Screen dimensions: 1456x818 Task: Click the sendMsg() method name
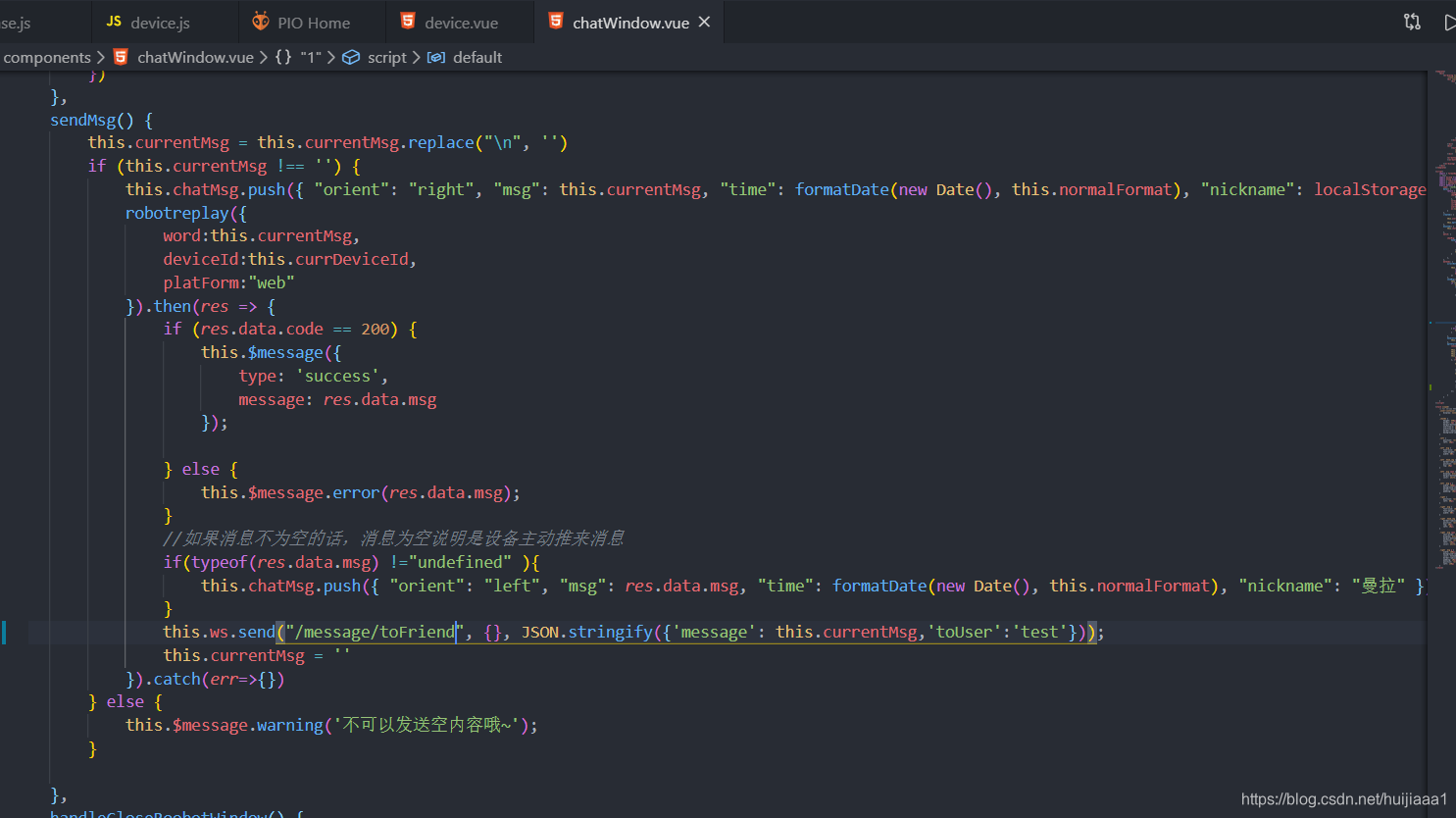pos(92,120)
